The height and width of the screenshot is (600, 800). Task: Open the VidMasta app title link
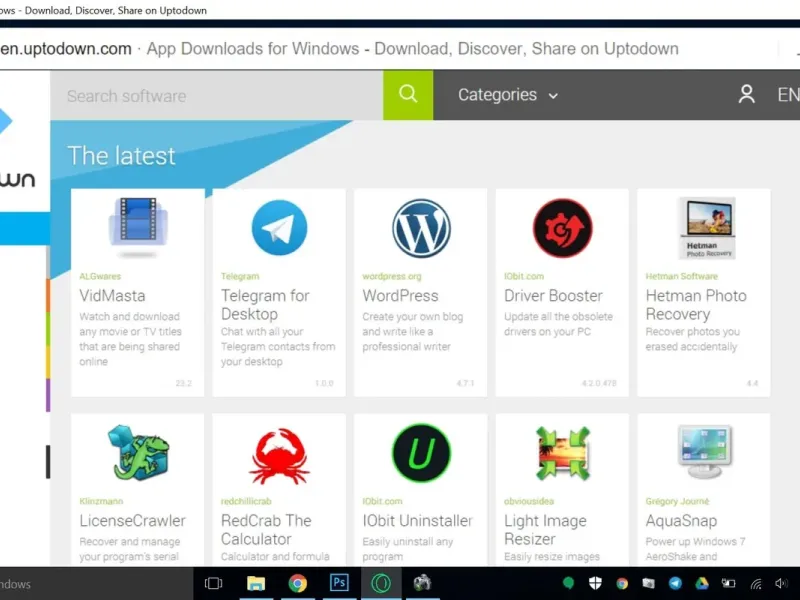tap(112, 295)
